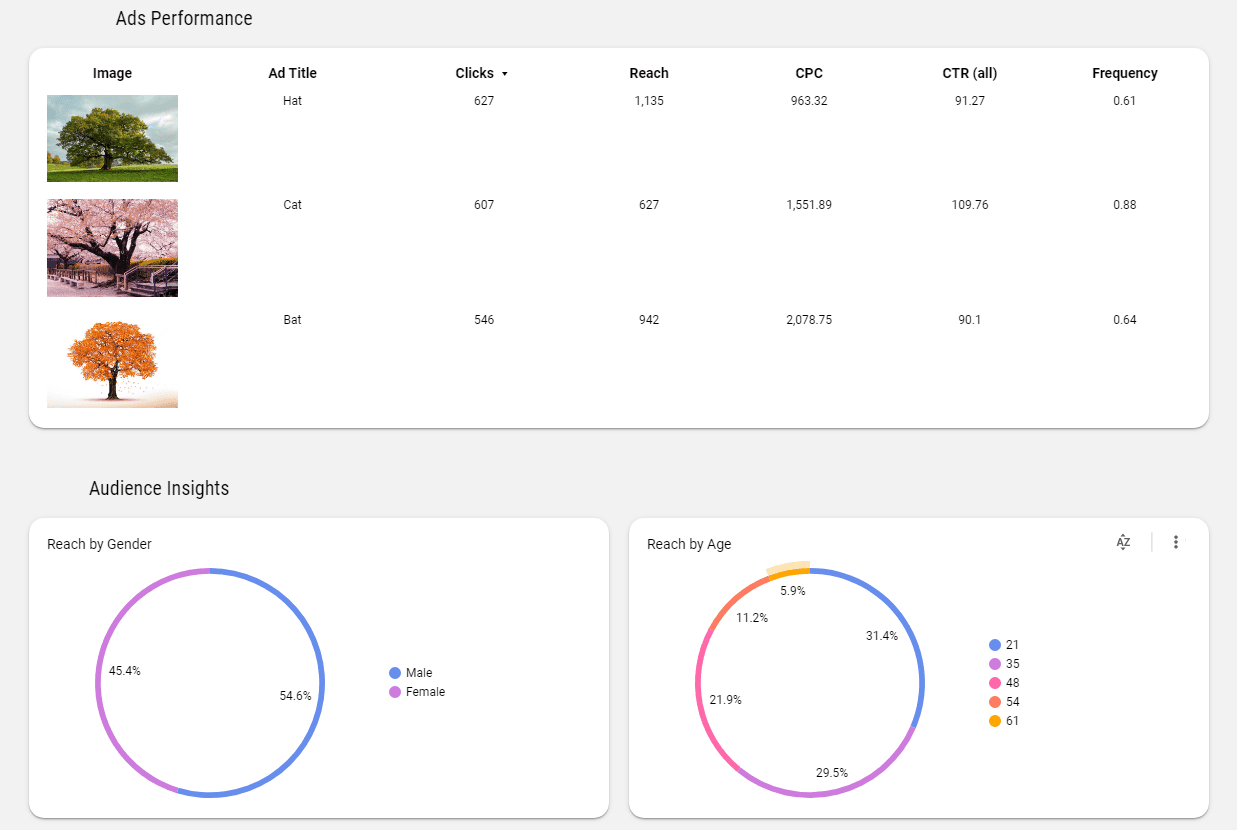Click the Bat ad title cell
The height and width of the screenshot is (830, 1237).
pos(292,320)
